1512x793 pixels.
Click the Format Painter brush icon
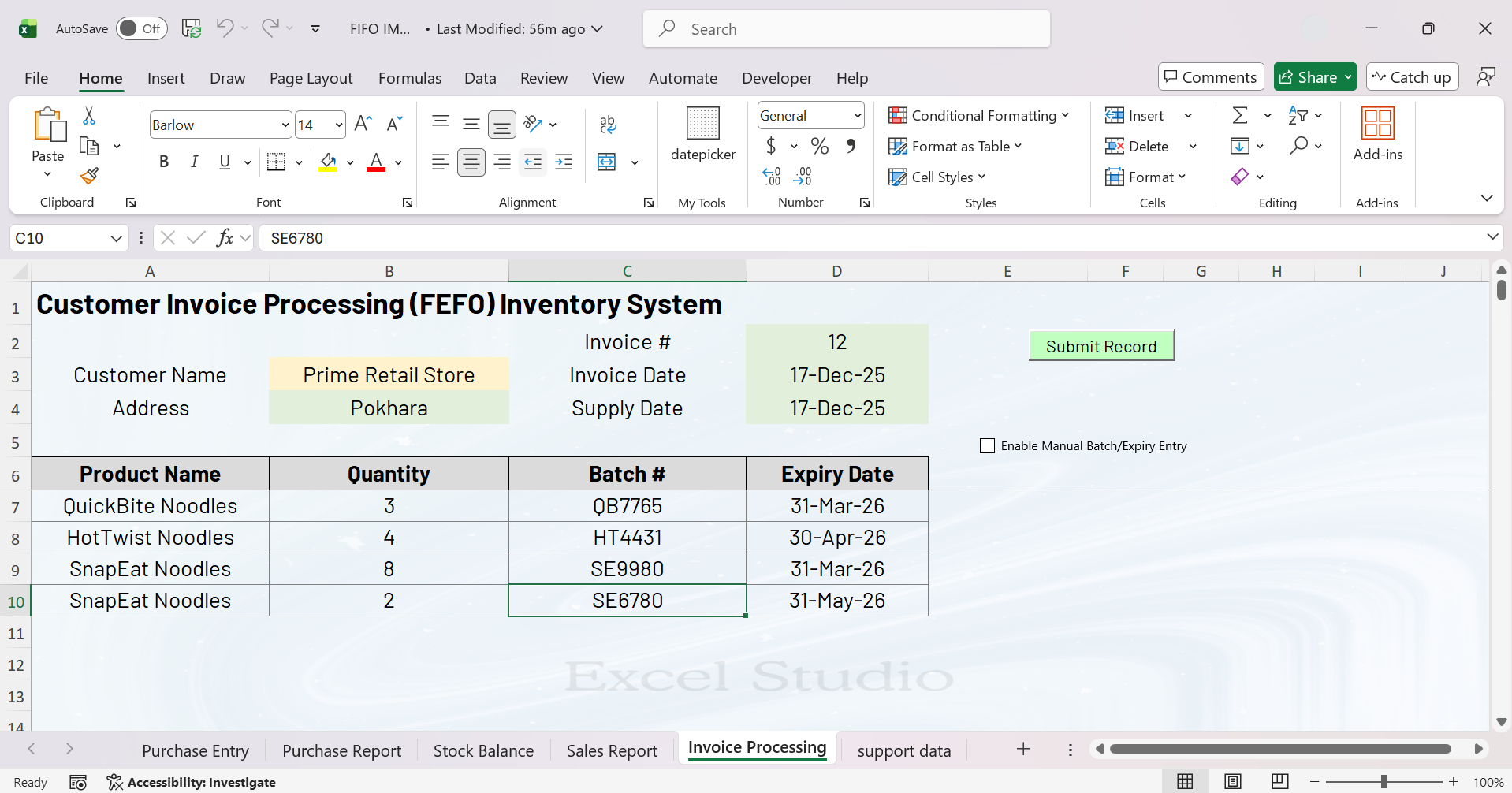[90, 176]
